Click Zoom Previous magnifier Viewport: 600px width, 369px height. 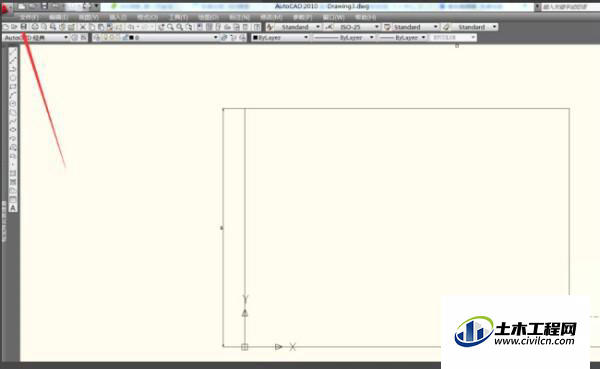point(189,27)
